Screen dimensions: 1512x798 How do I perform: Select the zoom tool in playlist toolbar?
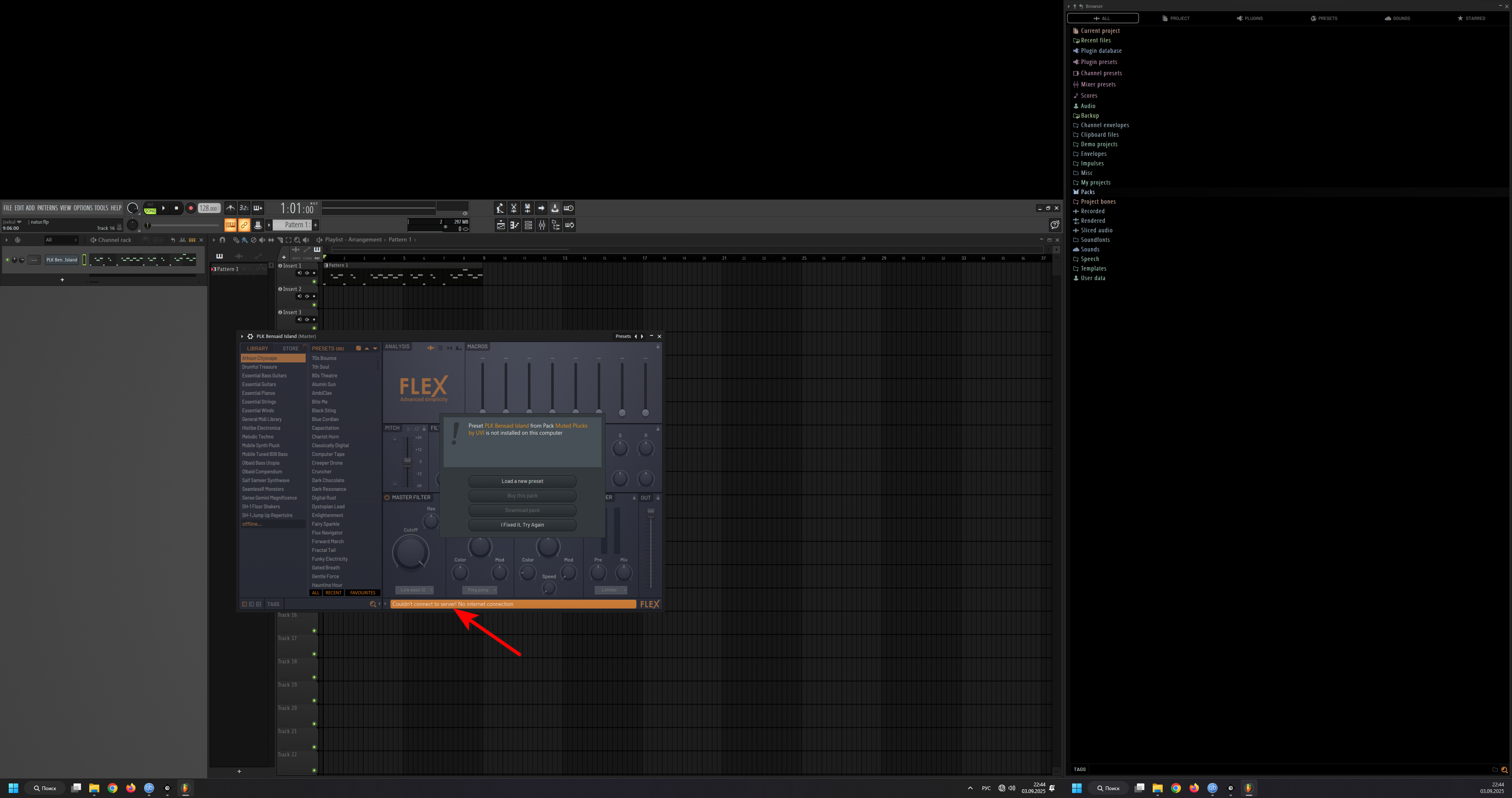pyautogui.click(x=297, y=239)
